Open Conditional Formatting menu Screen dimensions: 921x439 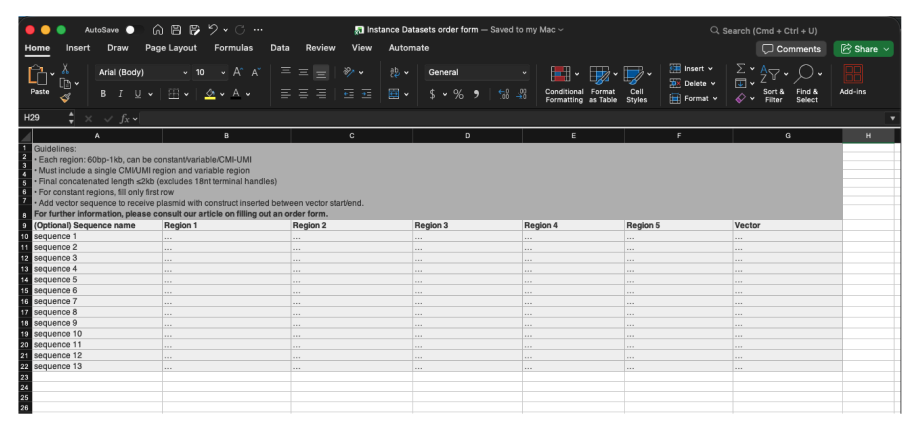(x=564, y=84)
